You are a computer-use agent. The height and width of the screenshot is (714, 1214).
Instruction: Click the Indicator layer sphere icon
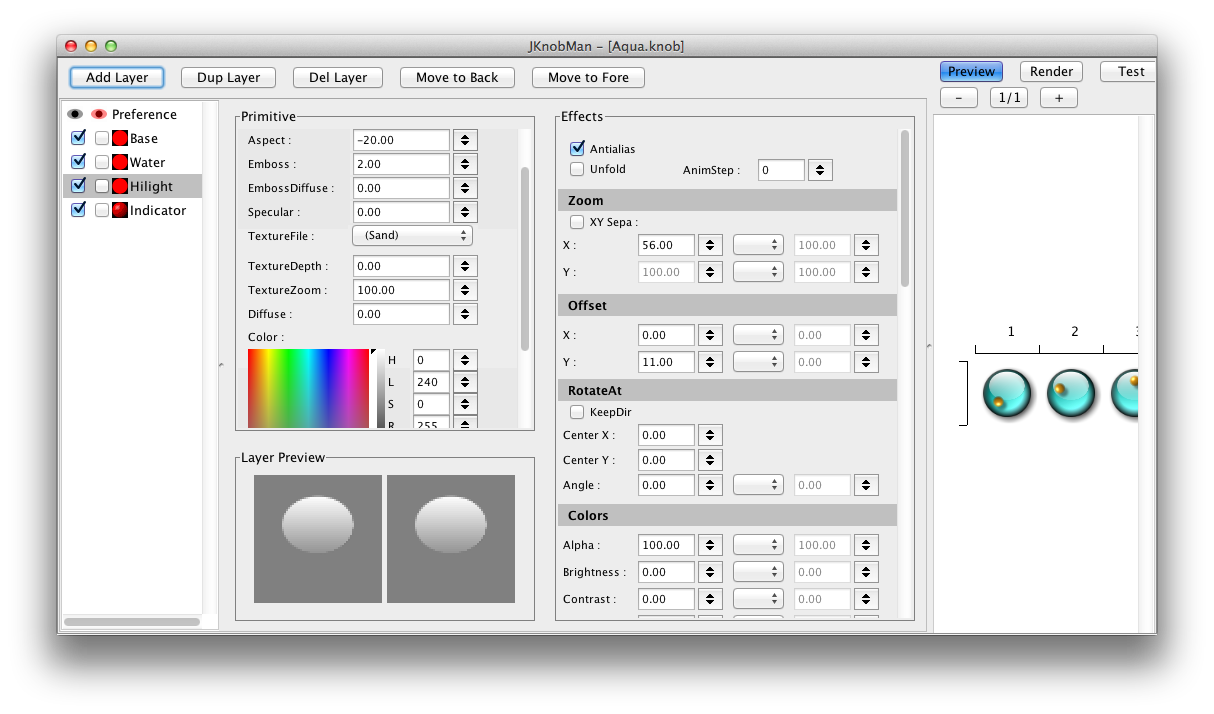point(120,210)
